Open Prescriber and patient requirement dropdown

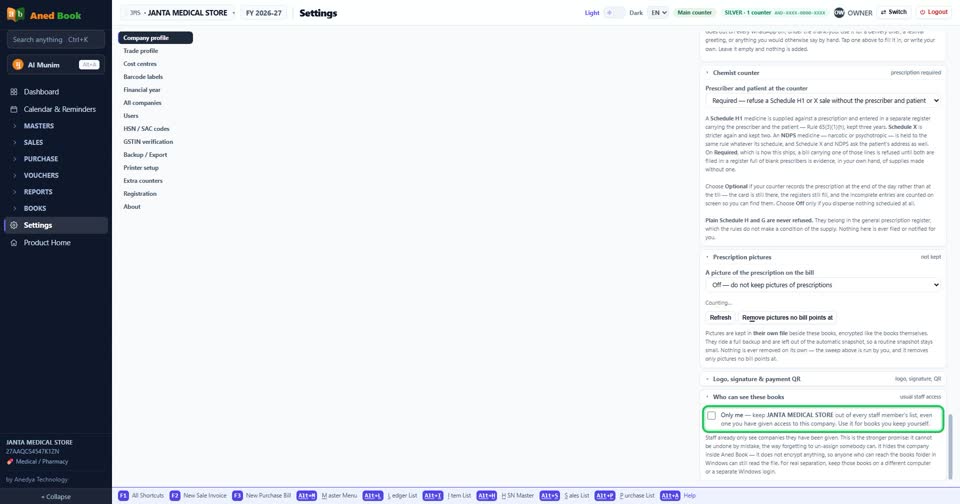pyautogui.click(x=823, y=100)
